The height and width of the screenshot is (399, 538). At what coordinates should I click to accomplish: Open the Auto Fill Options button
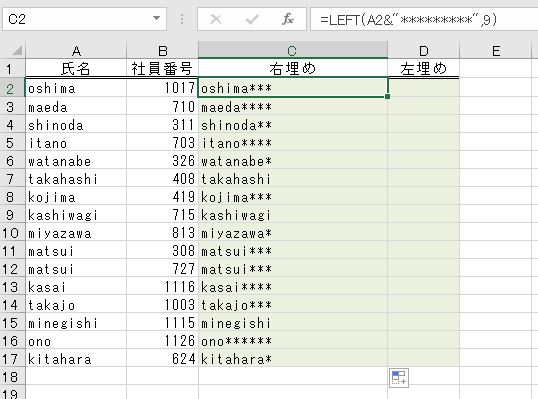[x=399, y=378]
